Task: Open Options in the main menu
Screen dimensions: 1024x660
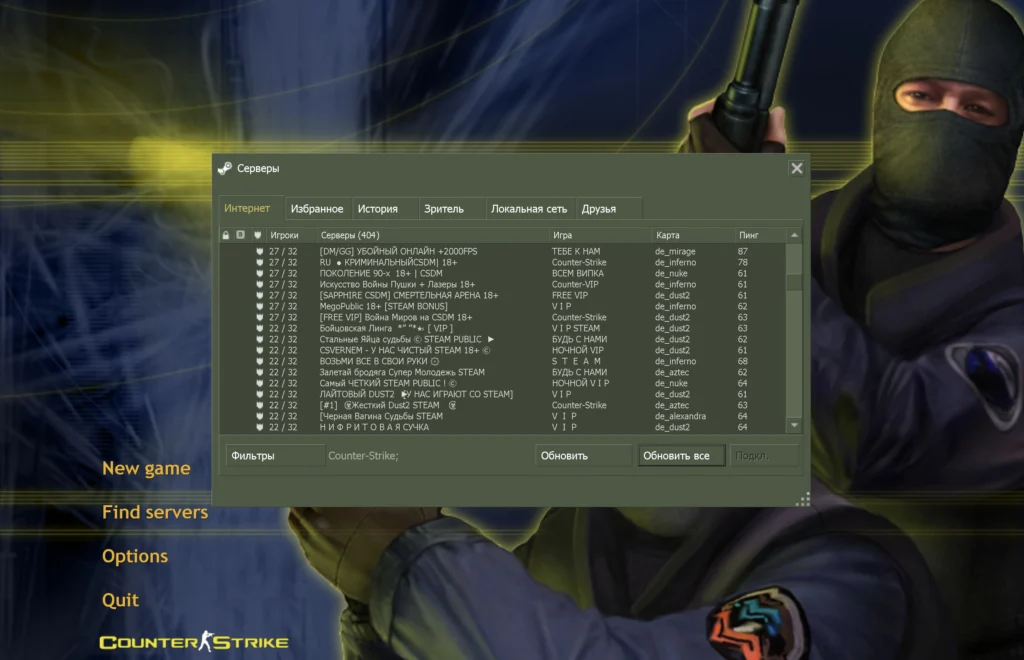Action: (x=135, y=556)
